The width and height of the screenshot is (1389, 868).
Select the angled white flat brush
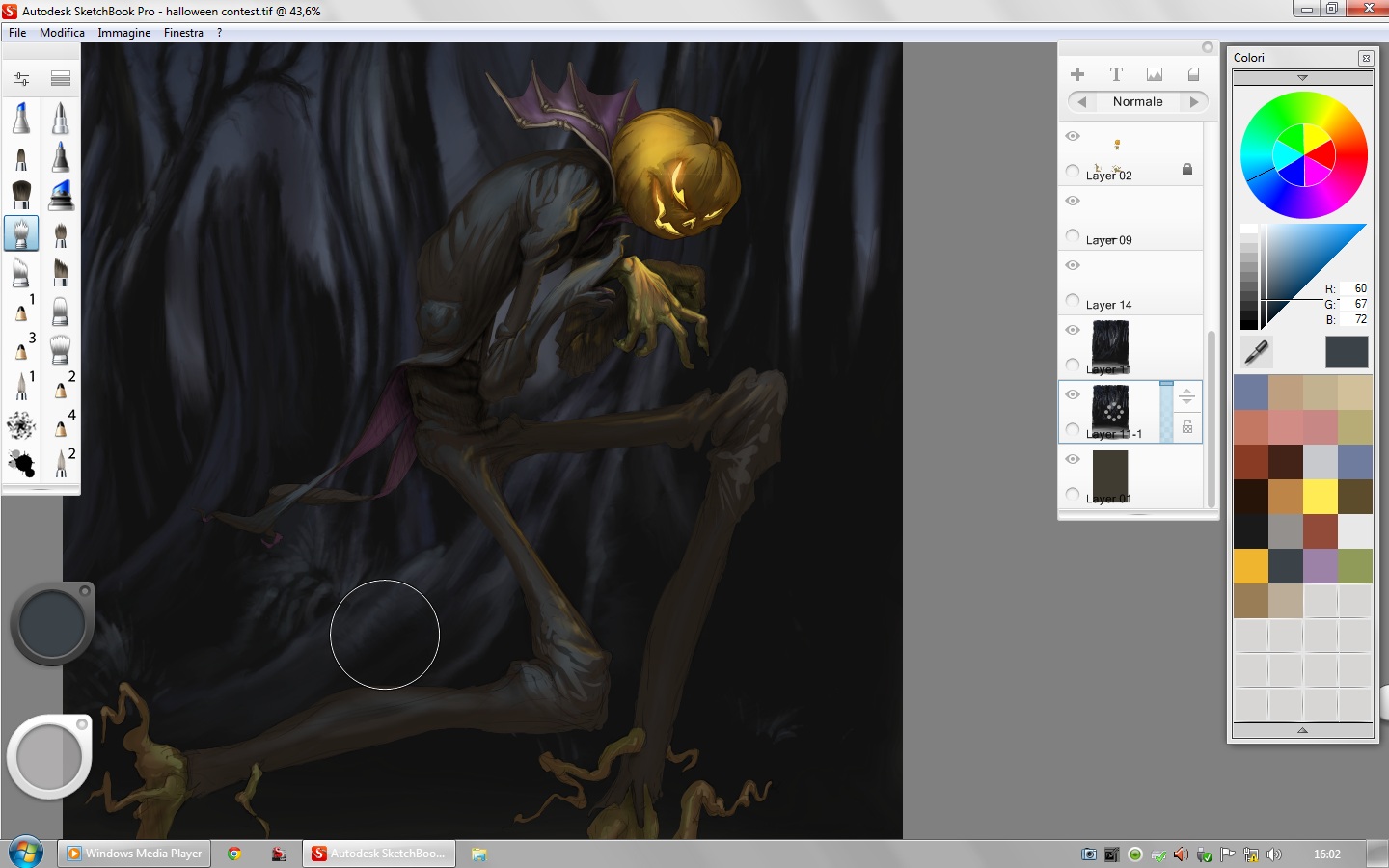pyautogui.click(x=21, y=272)
